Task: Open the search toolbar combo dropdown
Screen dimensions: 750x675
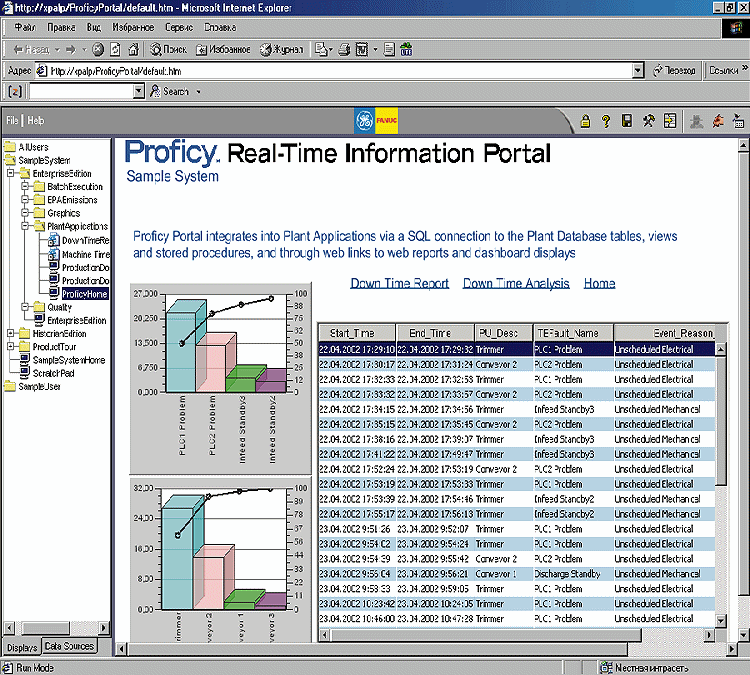Action: [139, 91]
